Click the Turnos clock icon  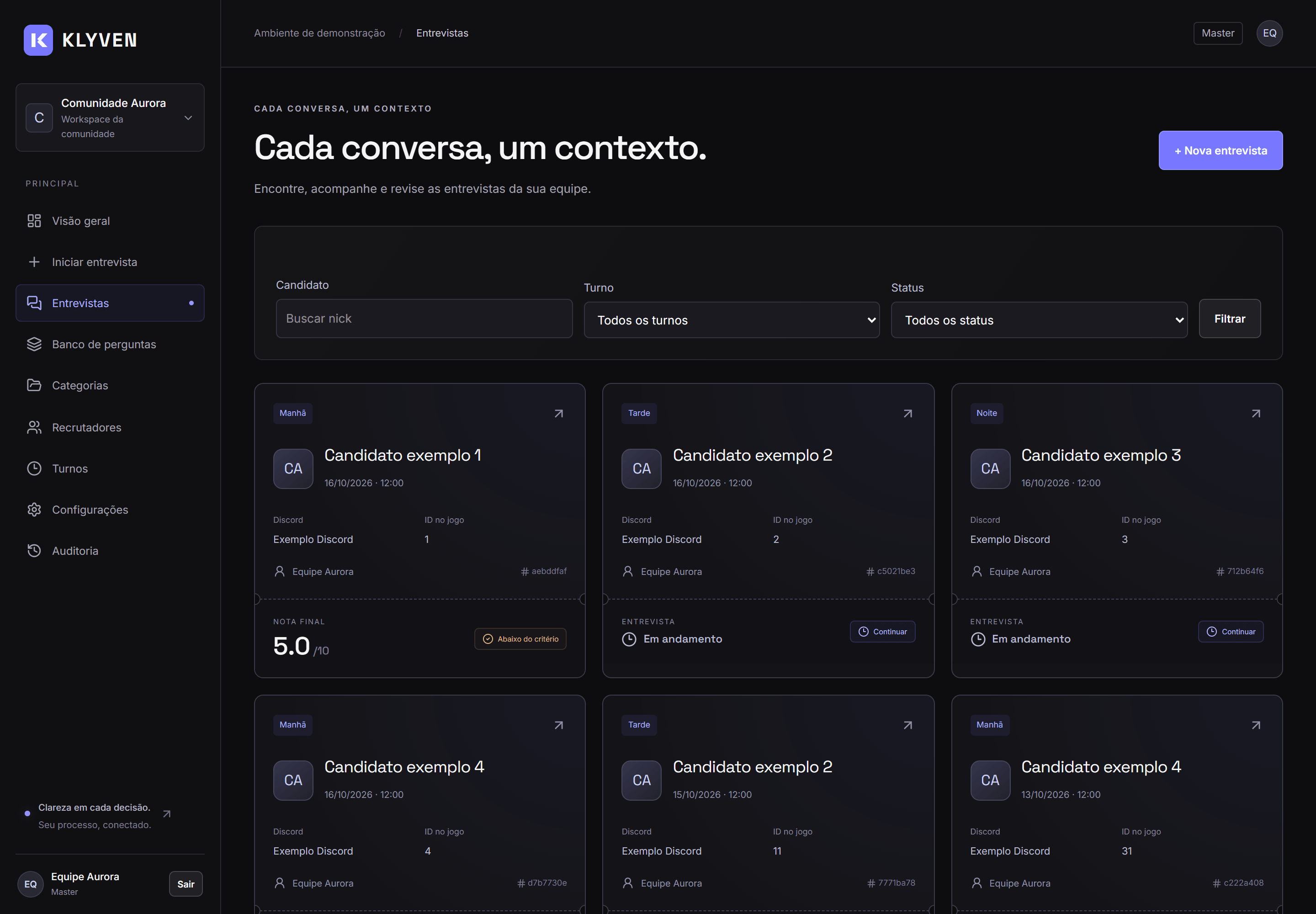[x=34, y=468]
